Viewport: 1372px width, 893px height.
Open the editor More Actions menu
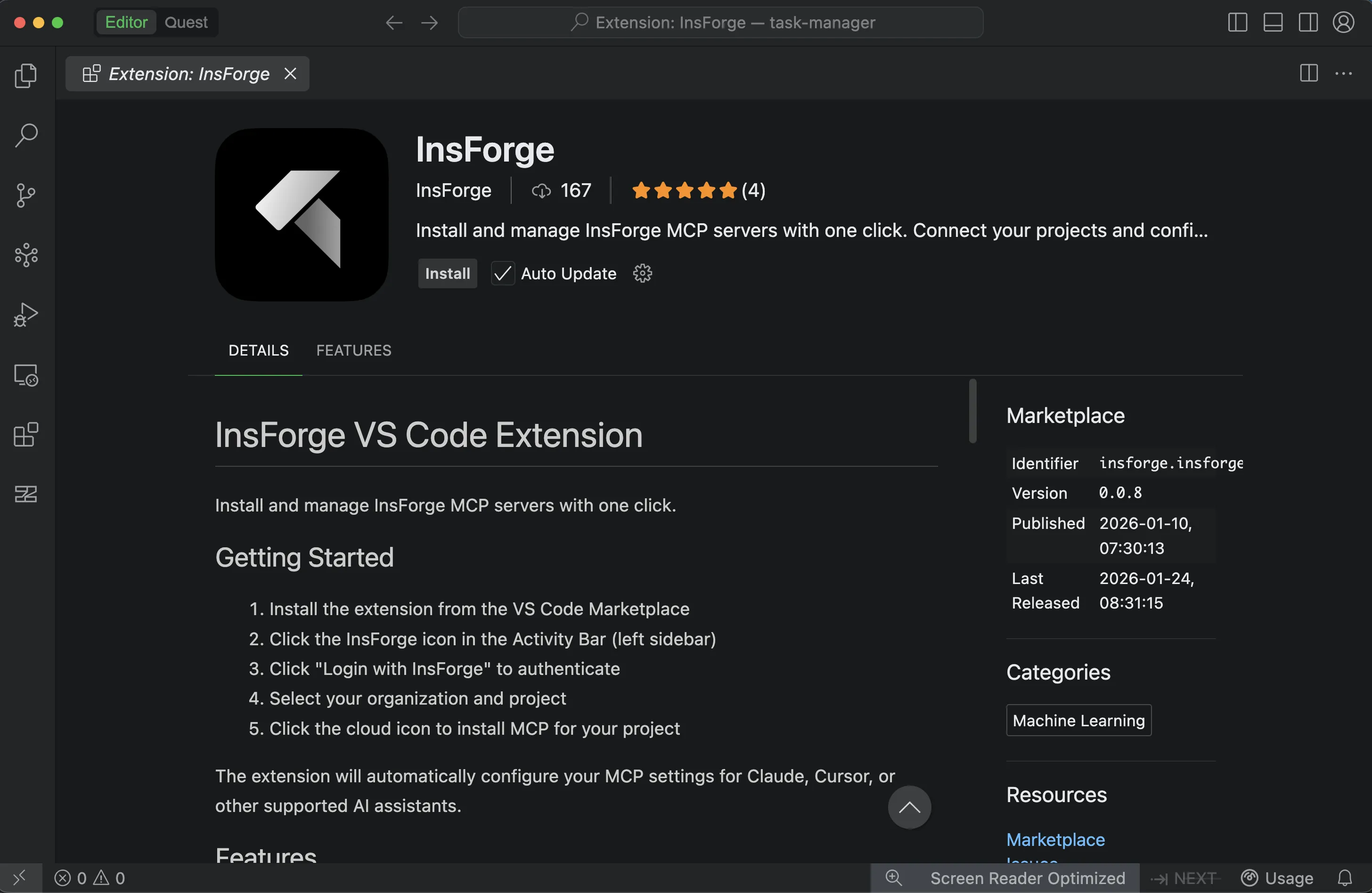tap(1344, 73)
